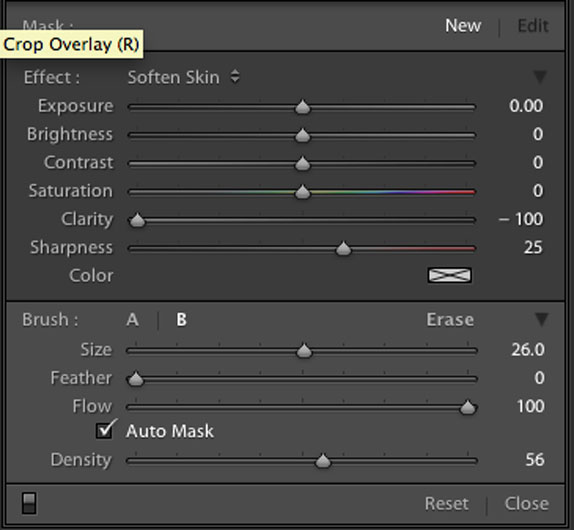Click the Color label
Viewport: 574px width, 530px height.
click(91, 276)
